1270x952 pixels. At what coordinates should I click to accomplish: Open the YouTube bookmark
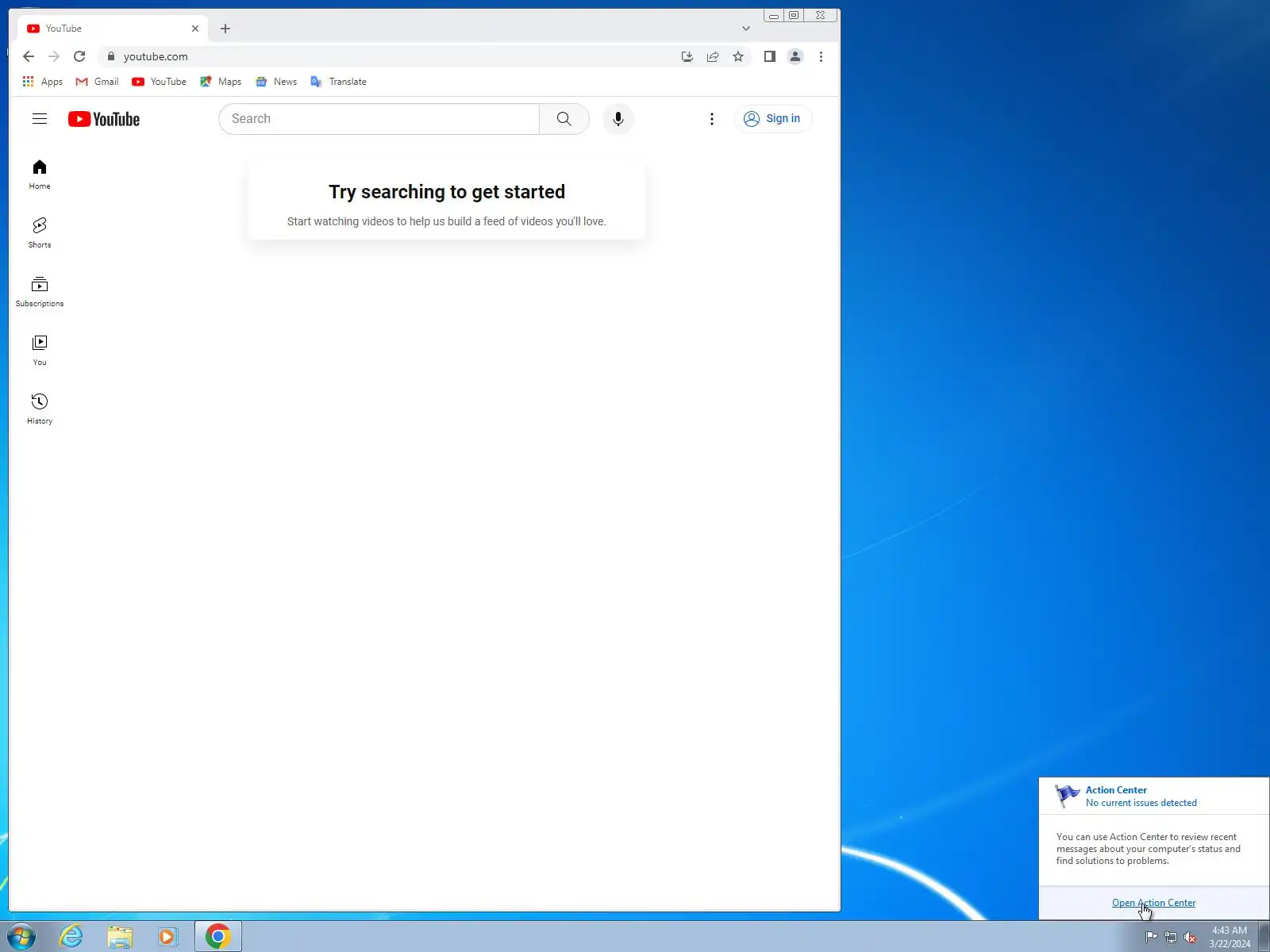(159, 82)
